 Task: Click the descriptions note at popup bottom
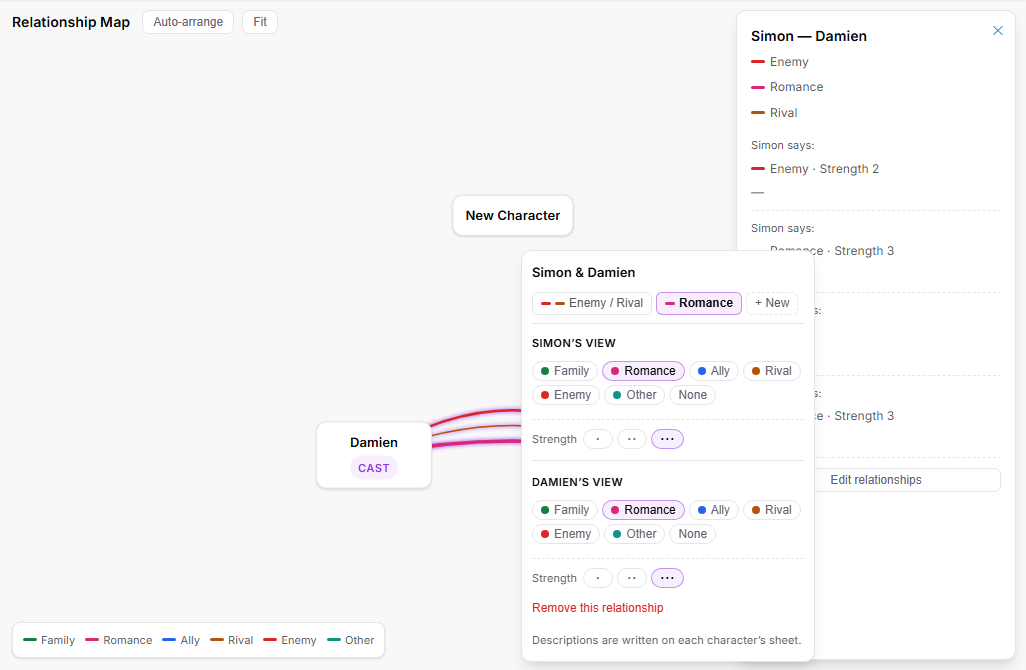666,640
